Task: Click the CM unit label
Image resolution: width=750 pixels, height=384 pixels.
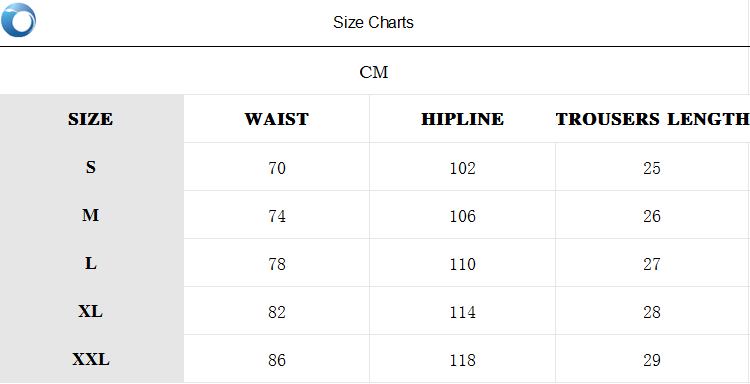Action: (374, 73)
